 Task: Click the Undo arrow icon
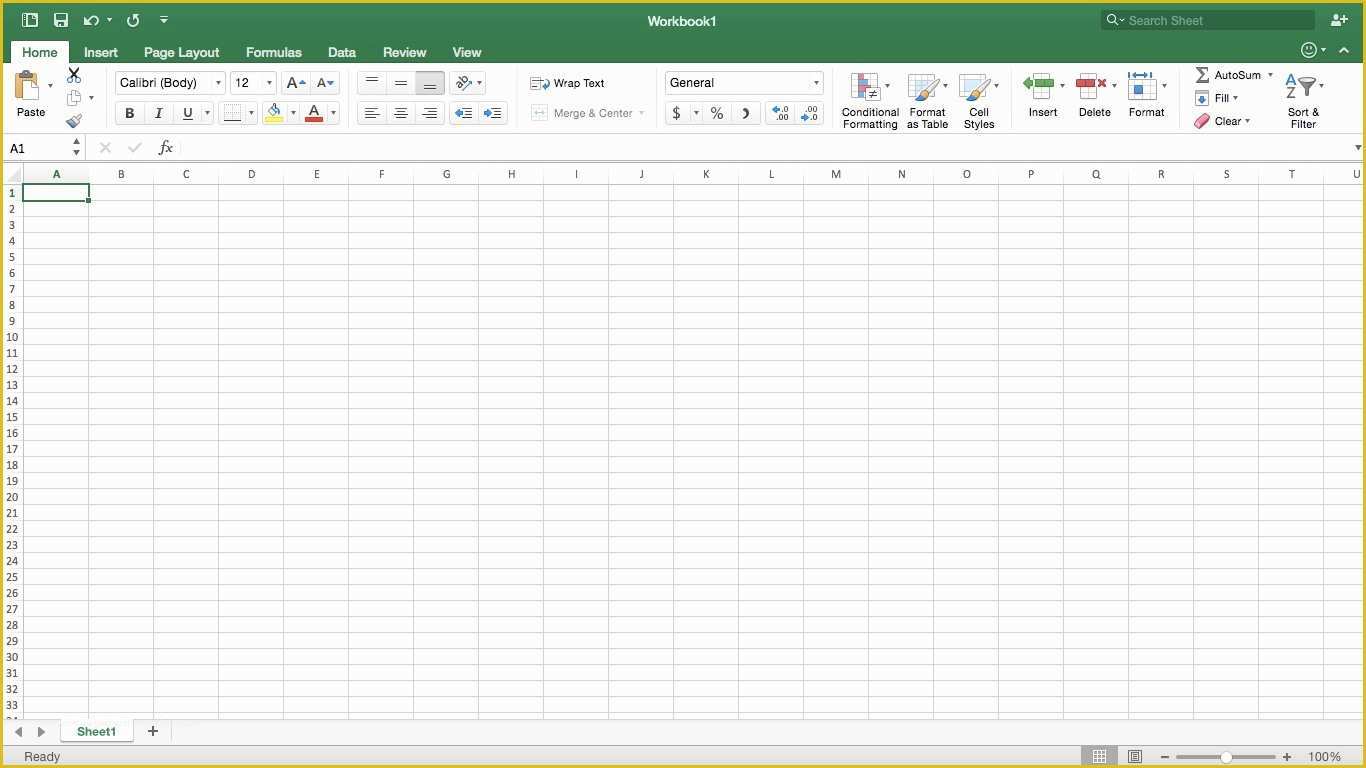pyautogui.click(x=91, y=20)
